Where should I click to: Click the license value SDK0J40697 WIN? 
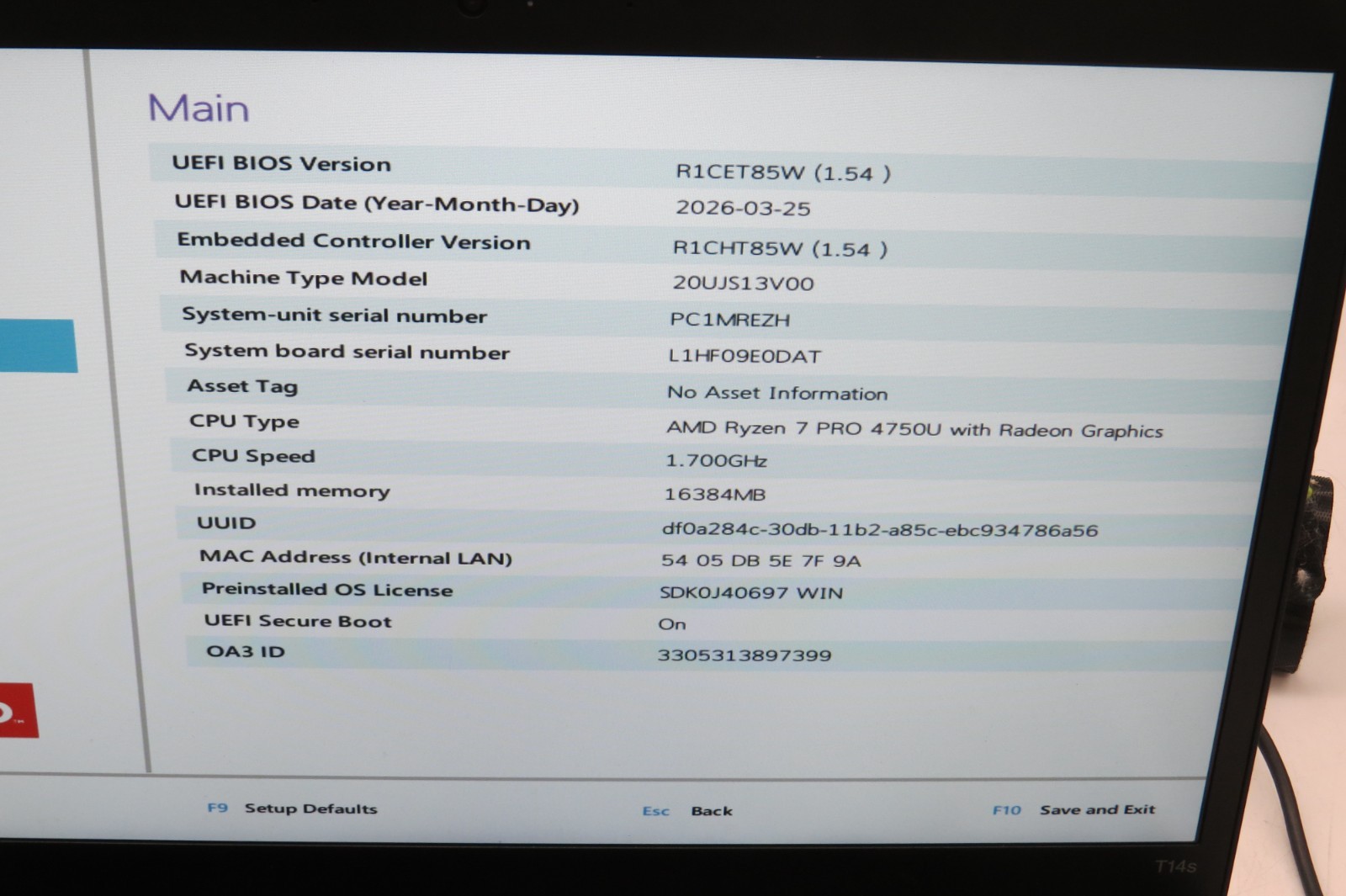pyautogui.click(x=751, y=592)
